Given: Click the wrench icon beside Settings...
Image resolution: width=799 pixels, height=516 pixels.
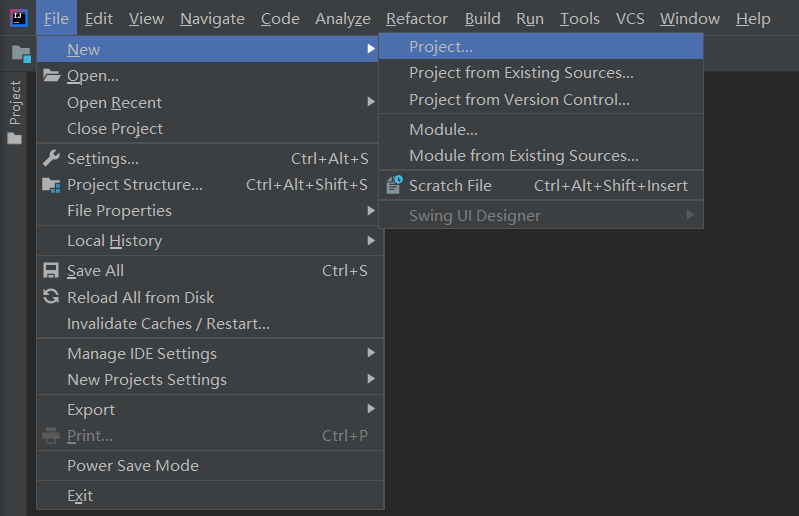Looking at the screenshot, I should [x=51, y=158].
